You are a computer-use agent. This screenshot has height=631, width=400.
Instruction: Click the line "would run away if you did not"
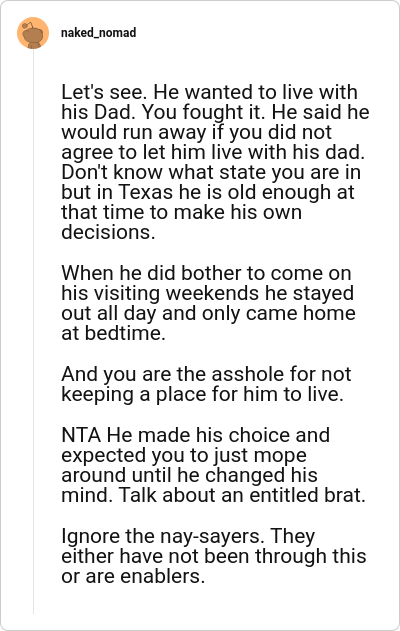pyautogui.click(x=197, y=132)
